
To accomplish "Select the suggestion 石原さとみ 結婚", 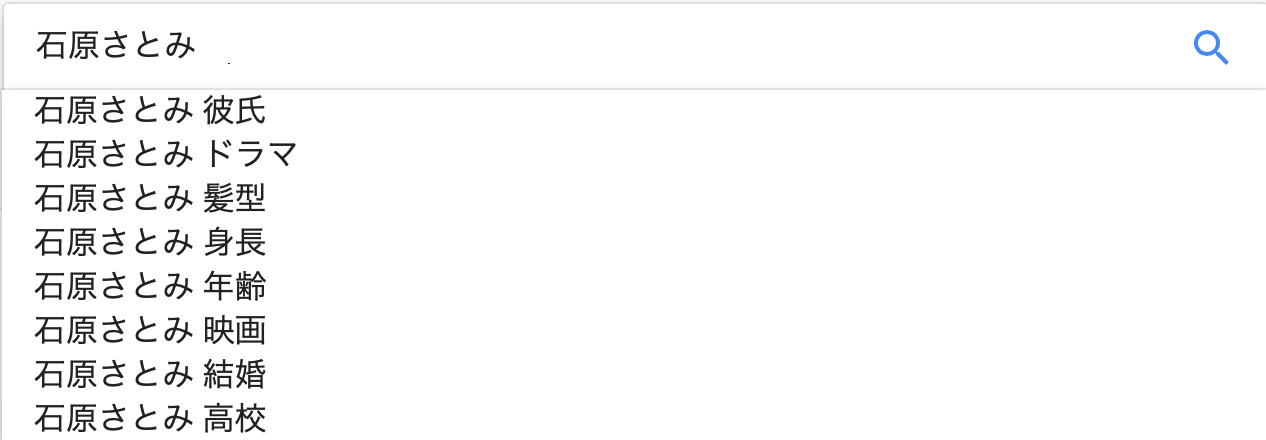I will [x=633, y=374].
